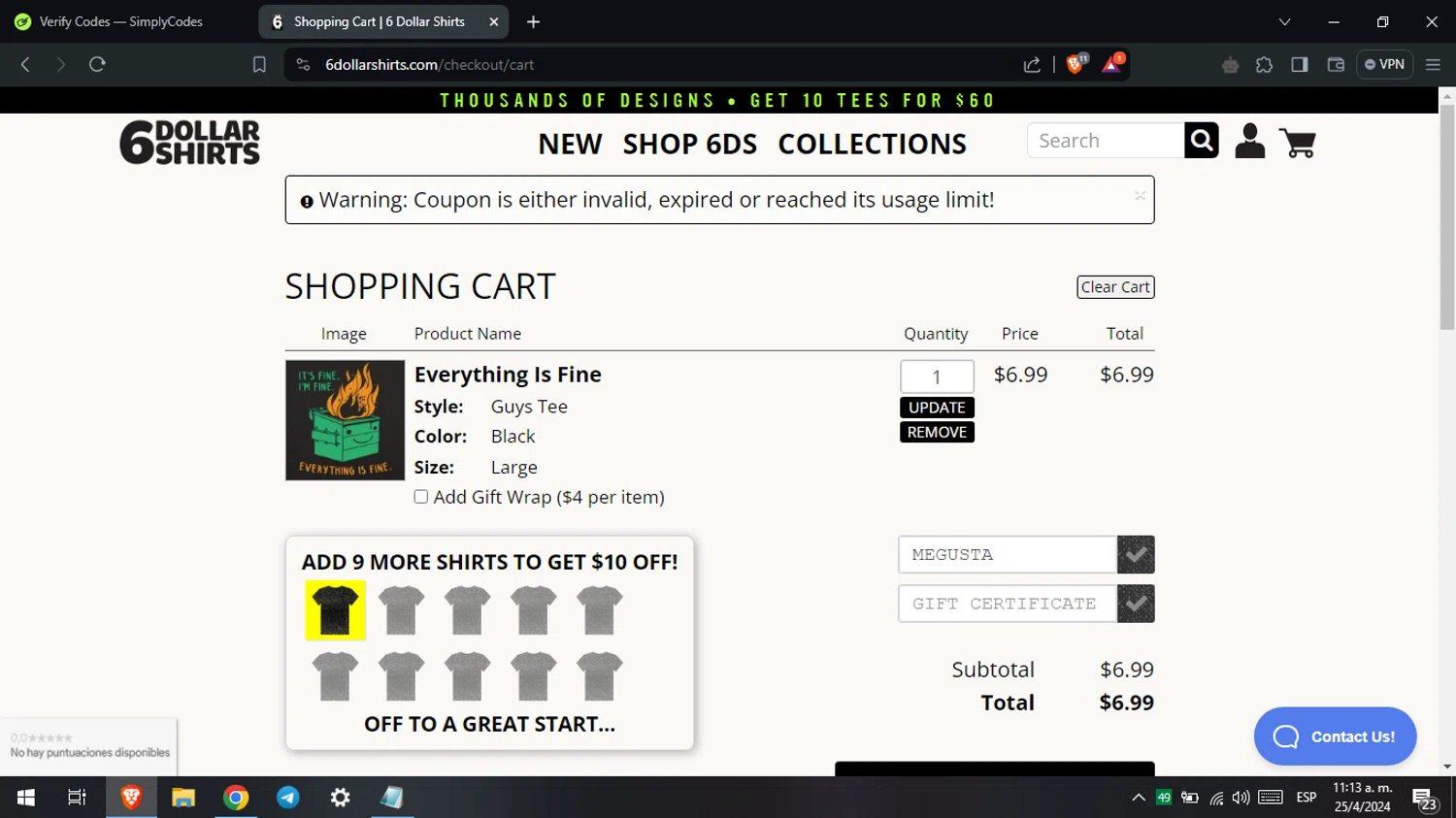The height and width of the screenshot is (818, 1456).
Task: Close the Shopping Cart tab
Action: [493, 21]
